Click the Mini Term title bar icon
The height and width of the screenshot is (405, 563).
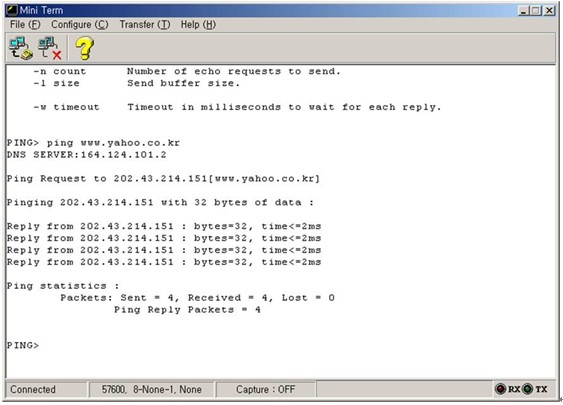(12, 10)
